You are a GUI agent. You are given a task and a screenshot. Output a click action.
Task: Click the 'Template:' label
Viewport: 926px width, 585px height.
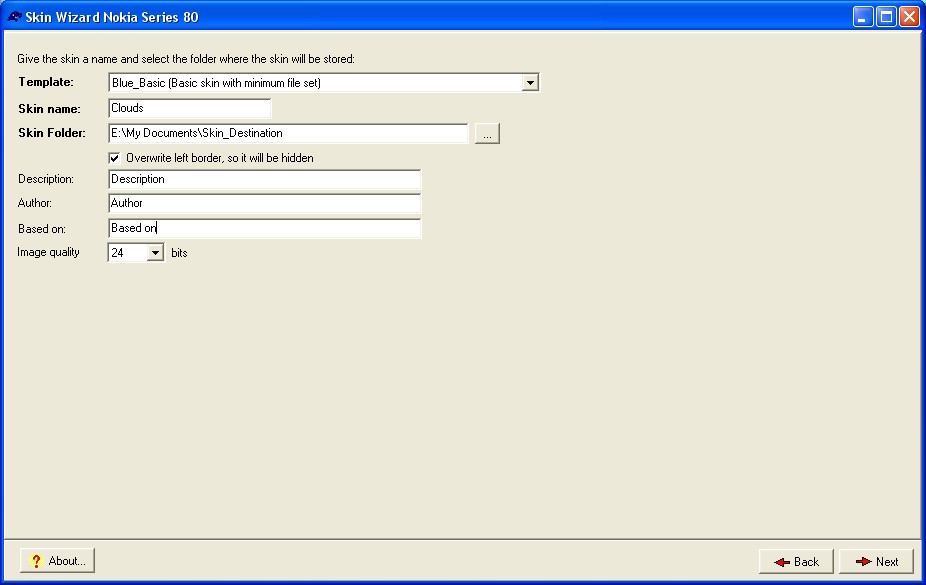[46, 82]
